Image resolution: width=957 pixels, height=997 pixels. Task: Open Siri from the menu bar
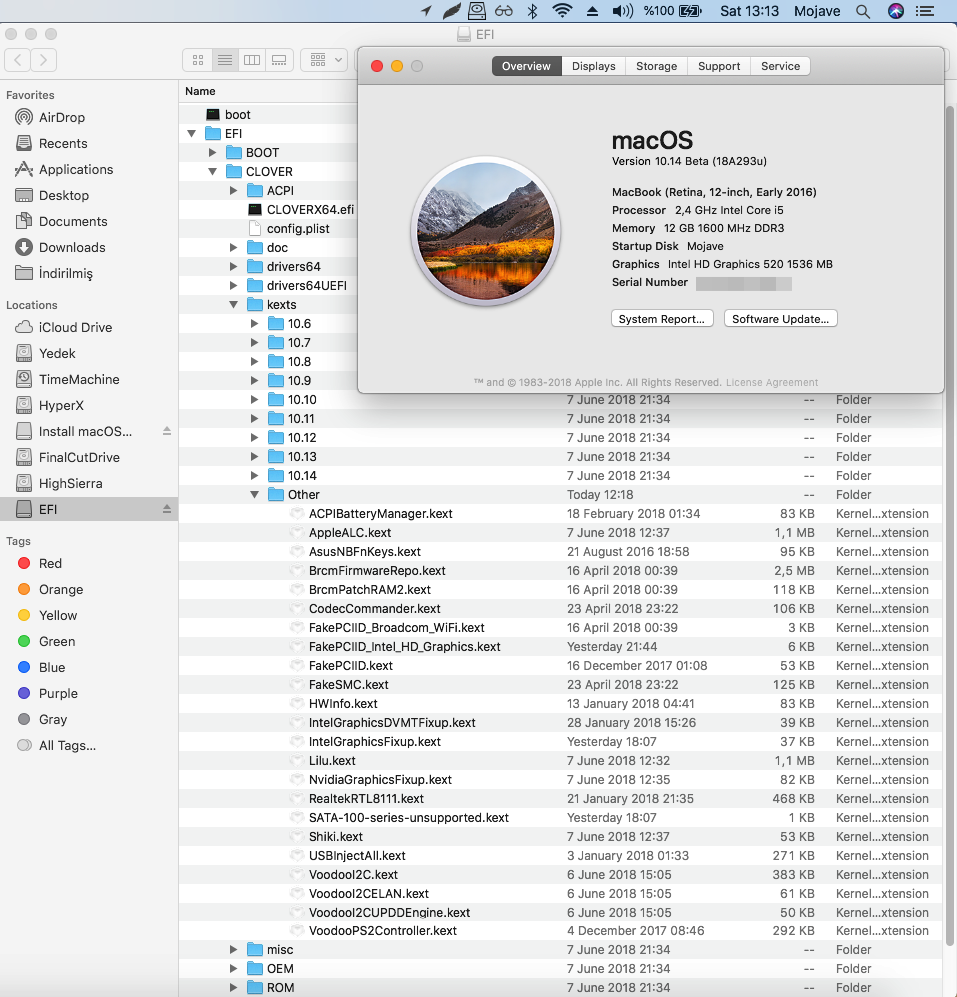[x=896, y=11]
